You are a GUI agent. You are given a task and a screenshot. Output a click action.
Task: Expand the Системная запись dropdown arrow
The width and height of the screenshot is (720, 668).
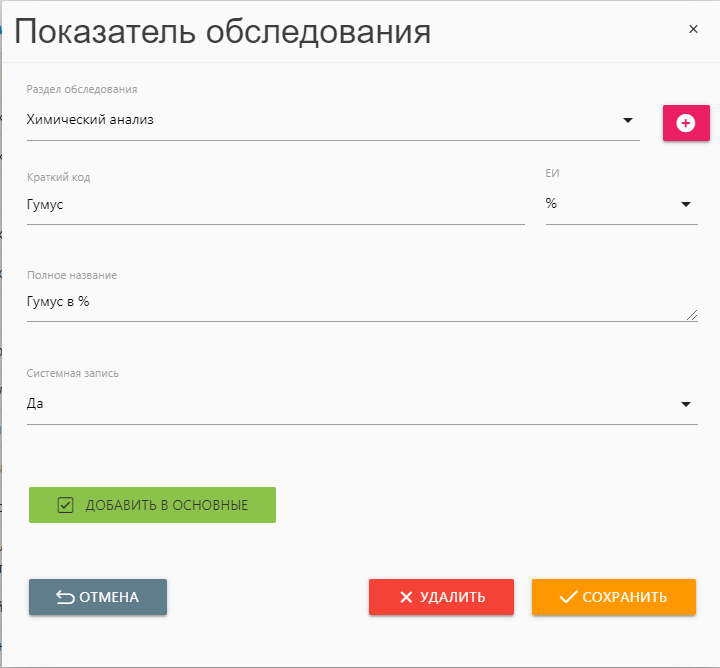point(686,404)
